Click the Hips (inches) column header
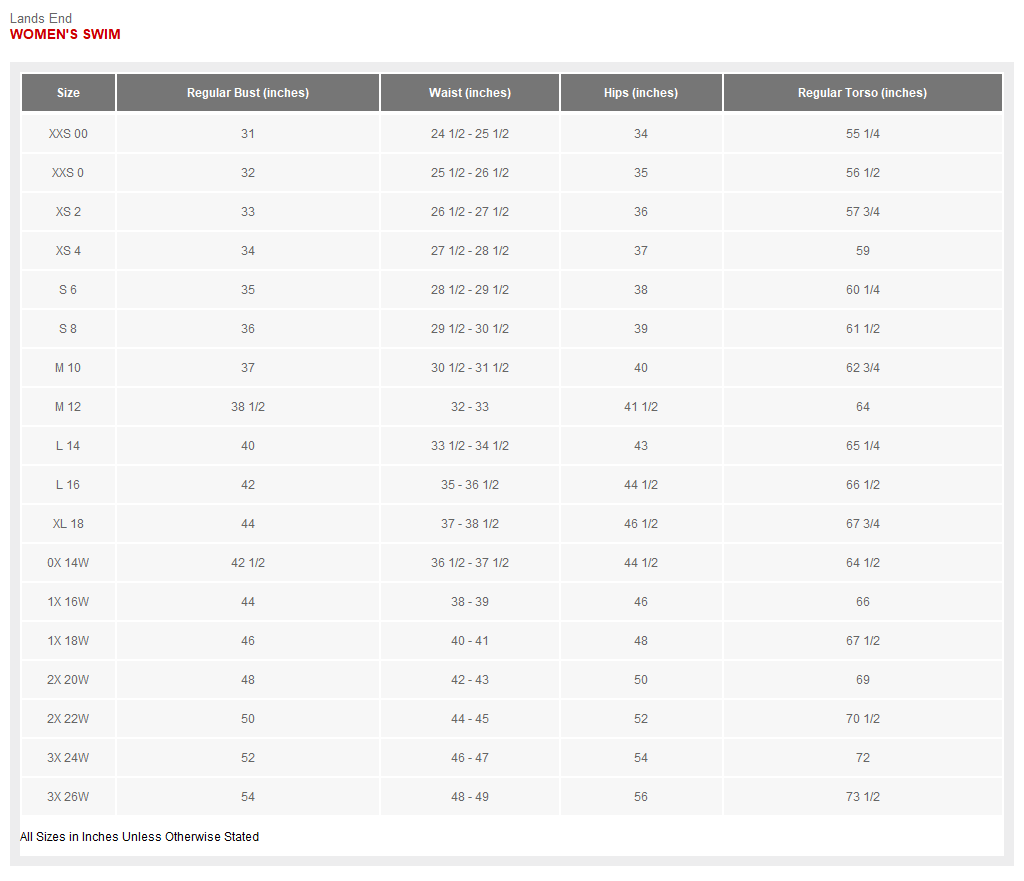1024x881 pixels. pyautogui.click(x=641, y=93)
